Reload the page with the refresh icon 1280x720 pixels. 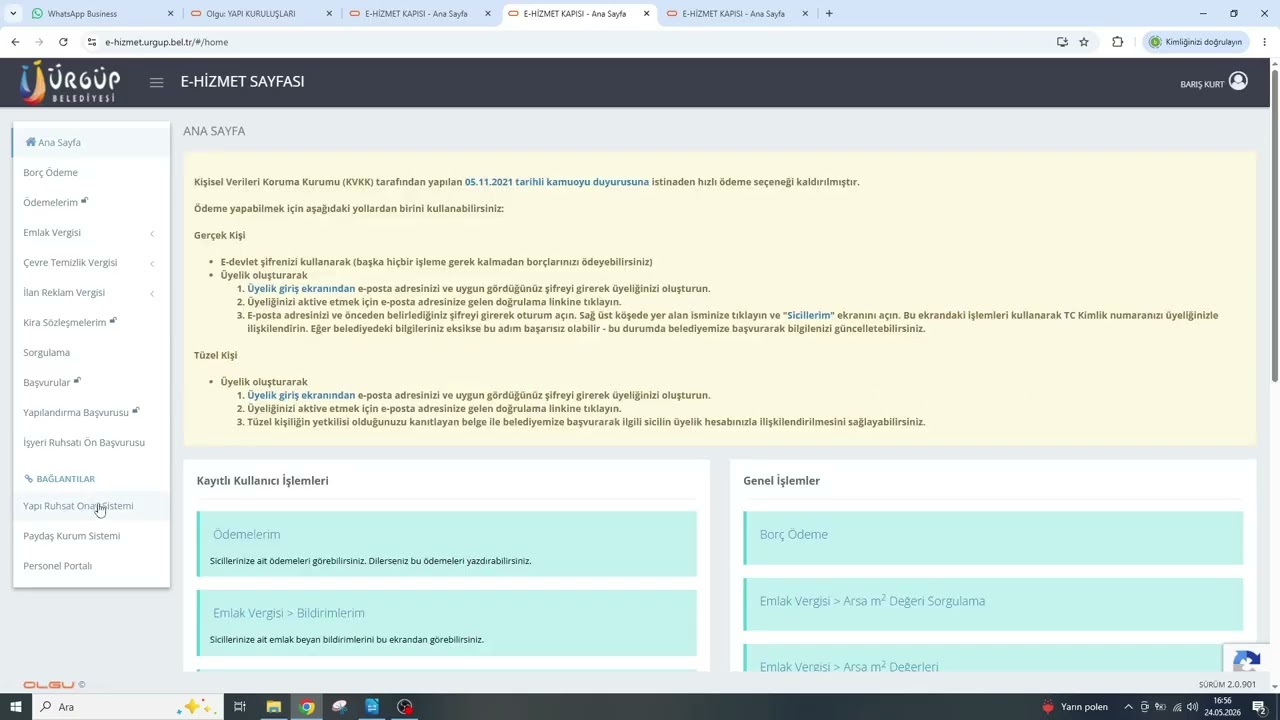coord(63,42)
